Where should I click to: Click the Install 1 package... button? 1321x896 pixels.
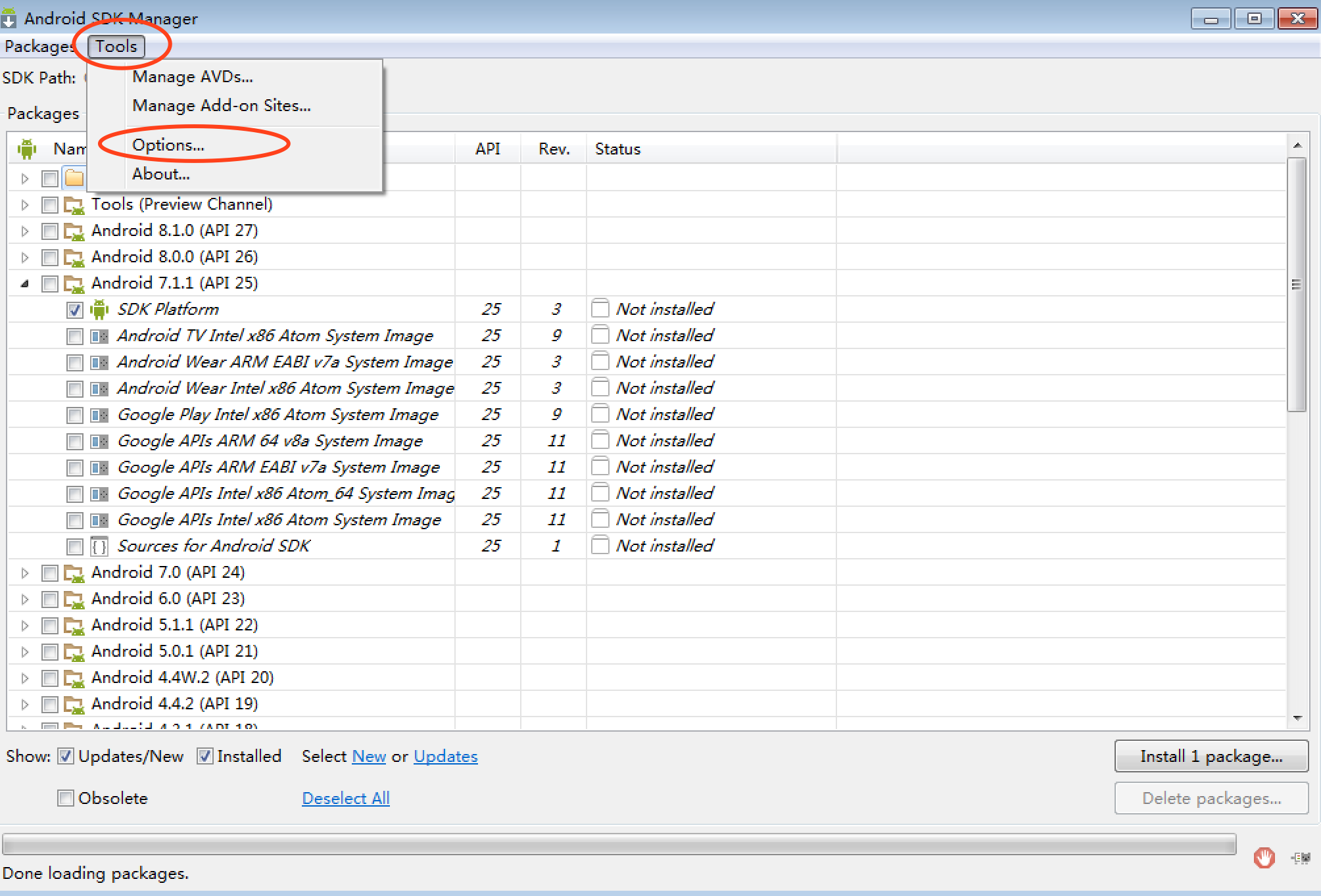coord(1211,757)
